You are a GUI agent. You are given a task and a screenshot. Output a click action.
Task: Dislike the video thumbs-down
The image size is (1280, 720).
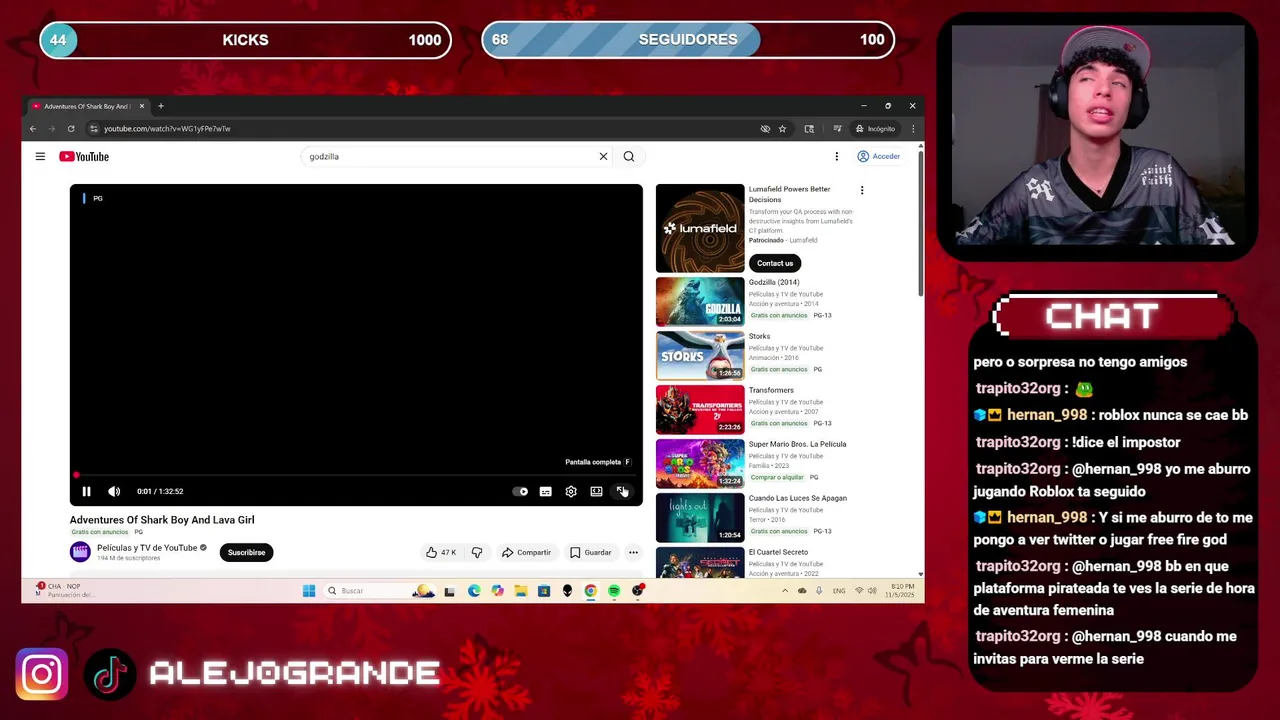pyautogui.click(x=477, y=552)
